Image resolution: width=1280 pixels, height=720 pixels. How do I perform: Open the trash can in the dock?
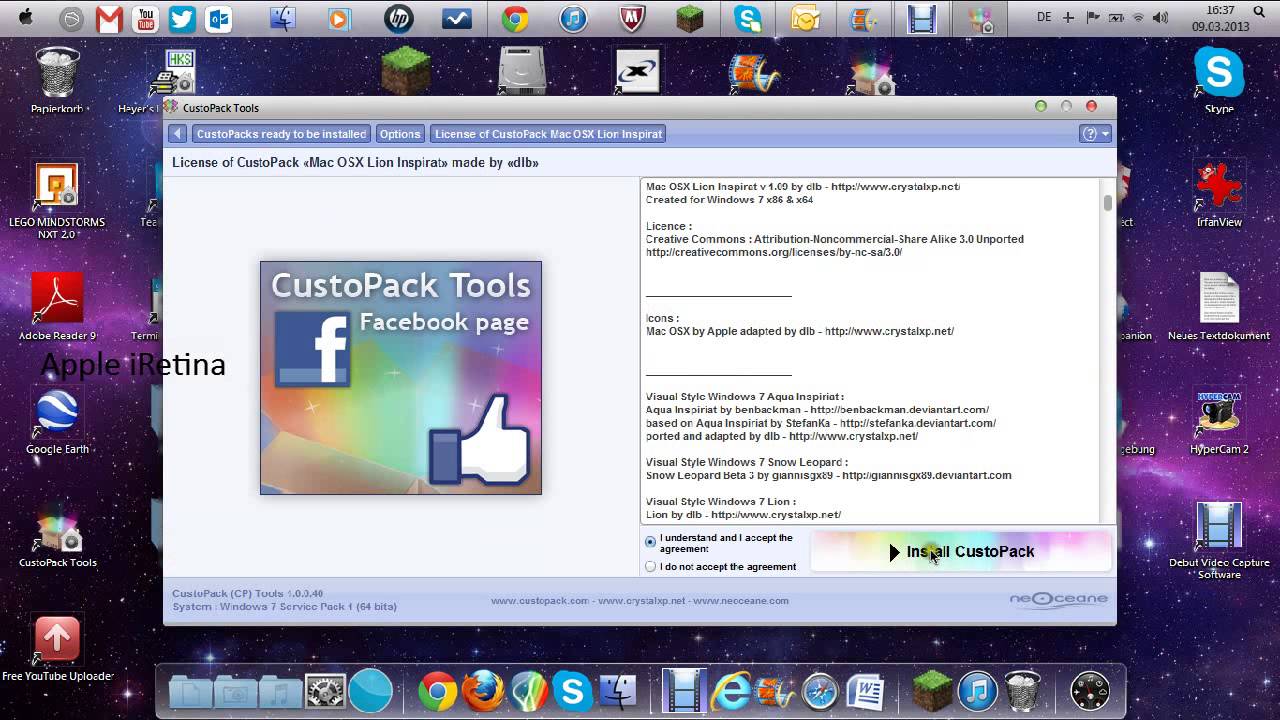tap(1022, 691)
